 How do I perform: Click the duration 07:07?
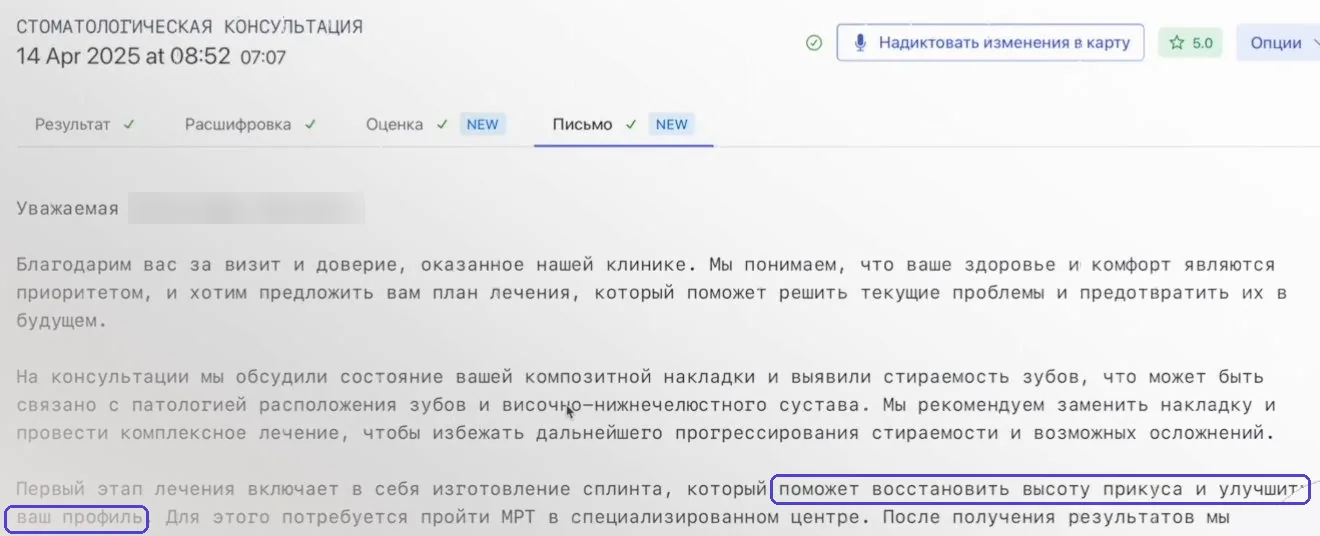263,58
